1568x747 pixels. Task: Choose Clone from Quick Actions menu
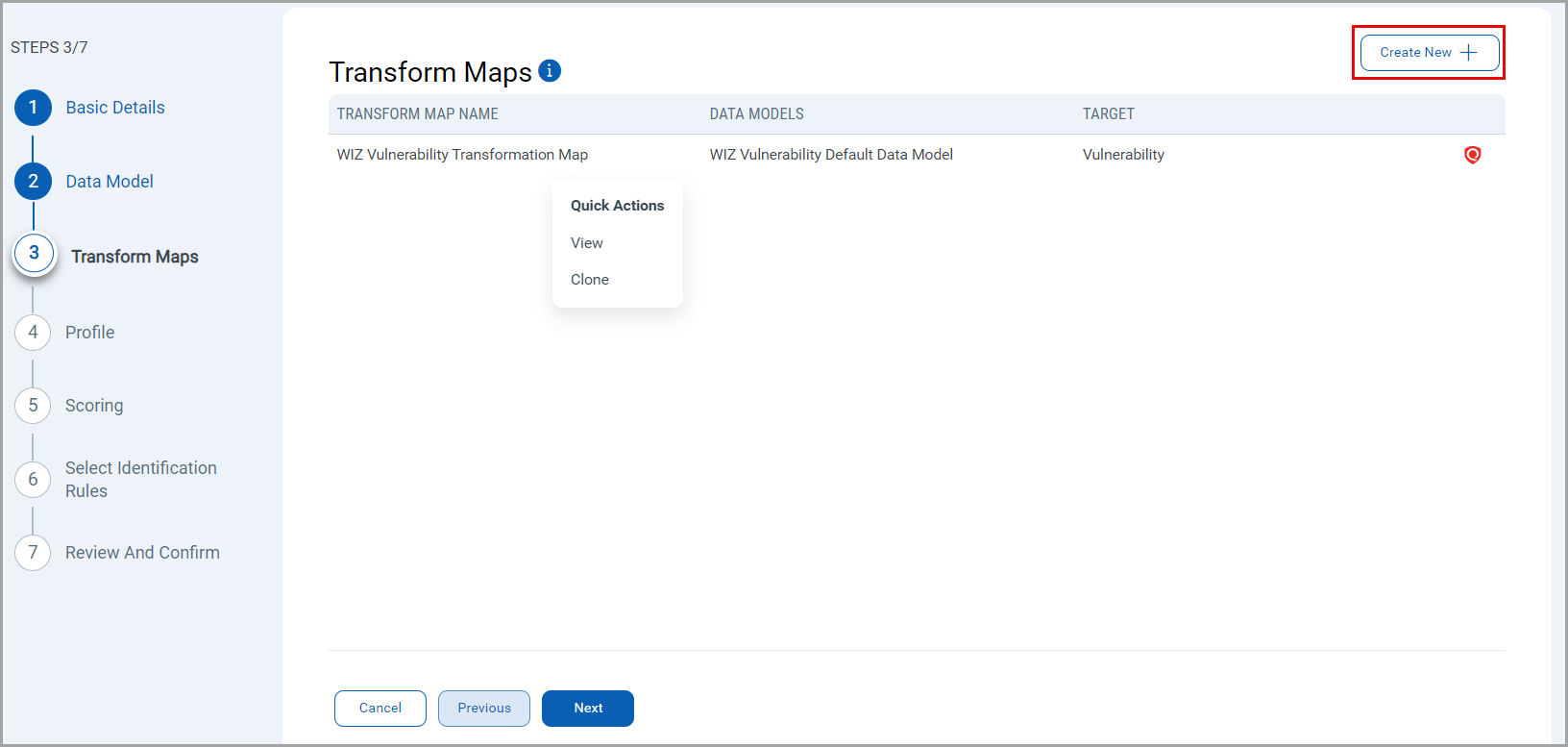click(x=590, y=280)
